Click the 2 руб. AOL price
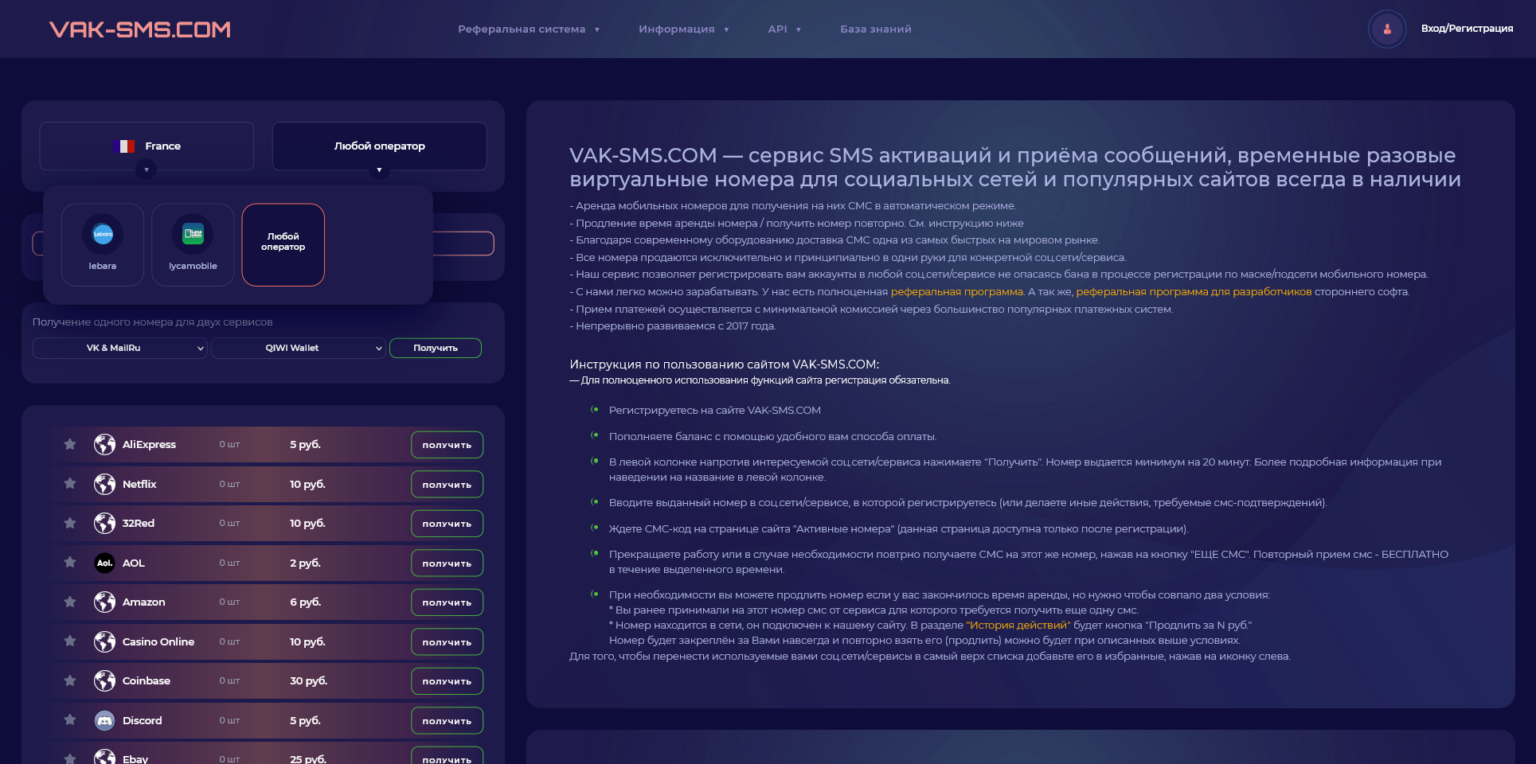This screenshot has width=1536, height=764. pos(304,563)
